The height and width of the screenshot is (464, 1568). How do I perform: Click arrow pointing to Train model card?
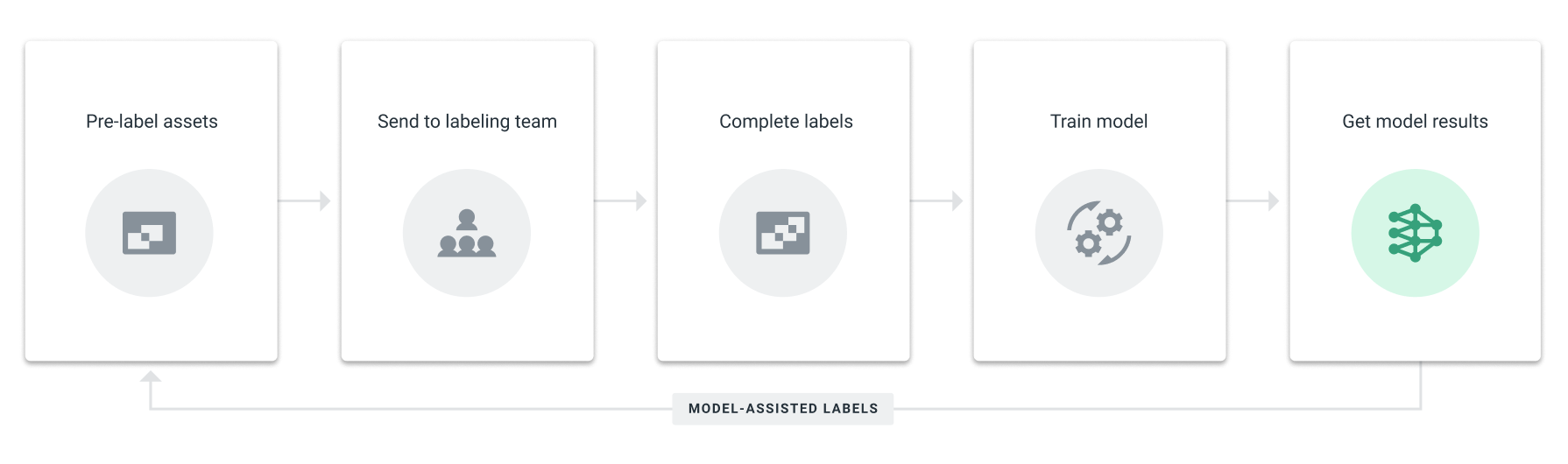click(x=937, y=200)
